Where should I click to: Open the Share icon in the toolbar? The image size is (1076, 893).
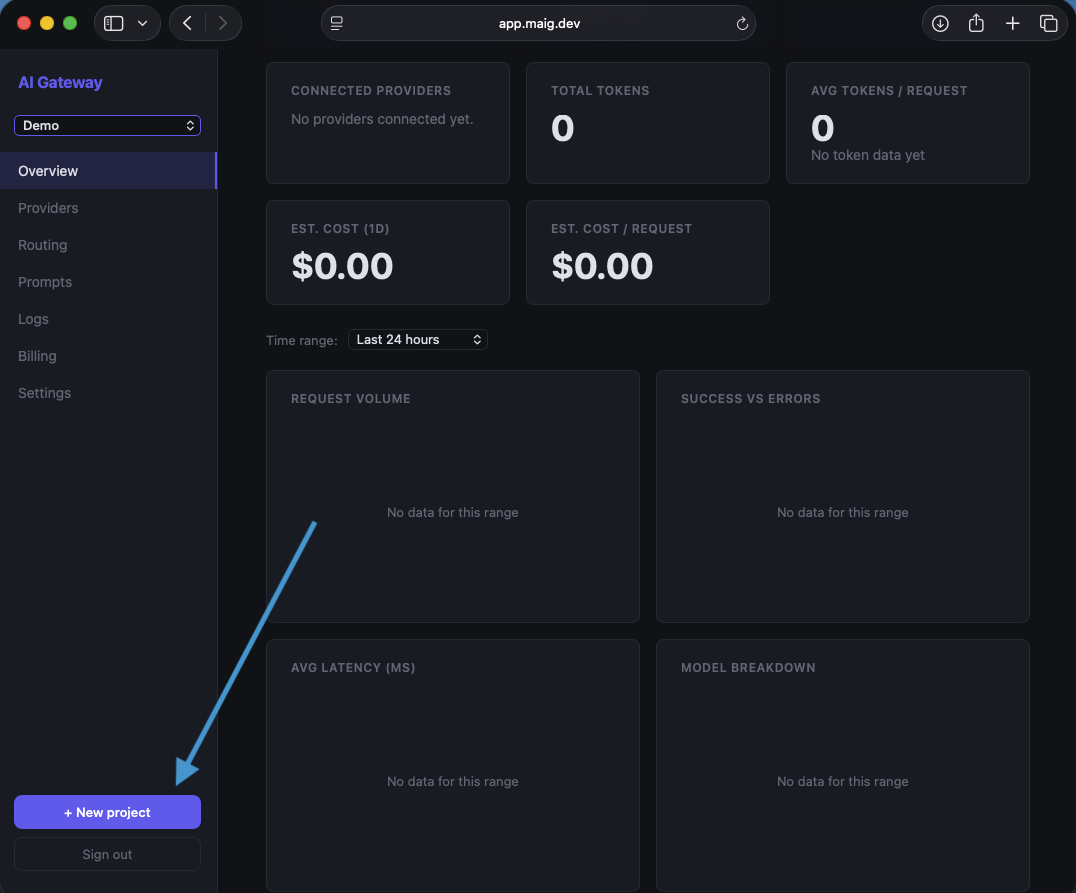click(976, 23)
